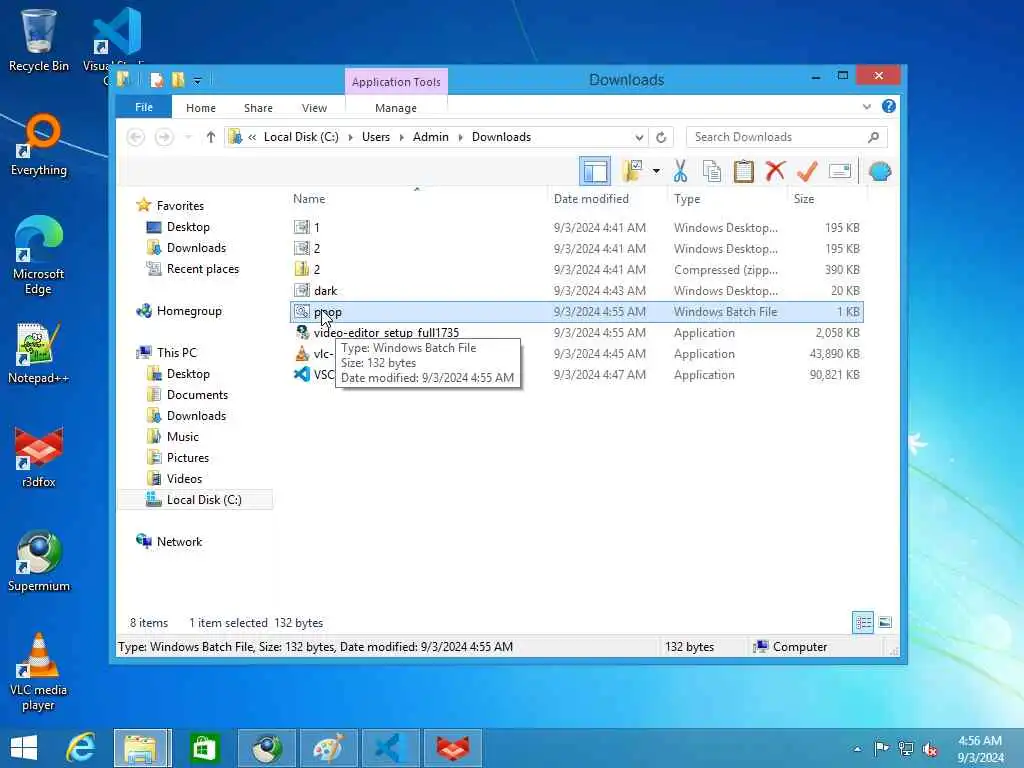Select Local Disk (C:) in navigation pane
The height and width of the screenshot is (768, 1024).
pos(204,500)
